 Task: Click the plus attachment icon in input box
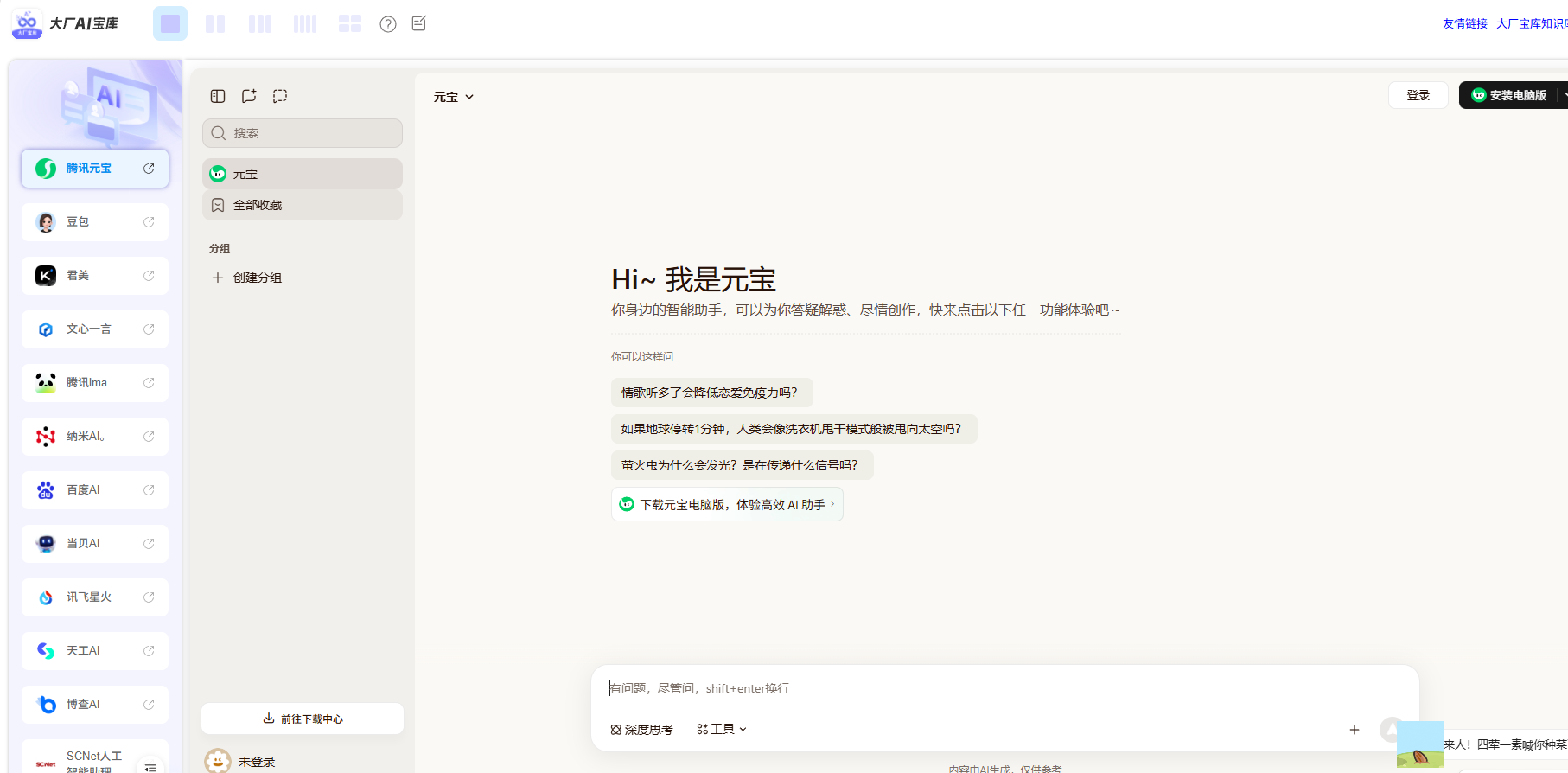[x=1354, y=730]
